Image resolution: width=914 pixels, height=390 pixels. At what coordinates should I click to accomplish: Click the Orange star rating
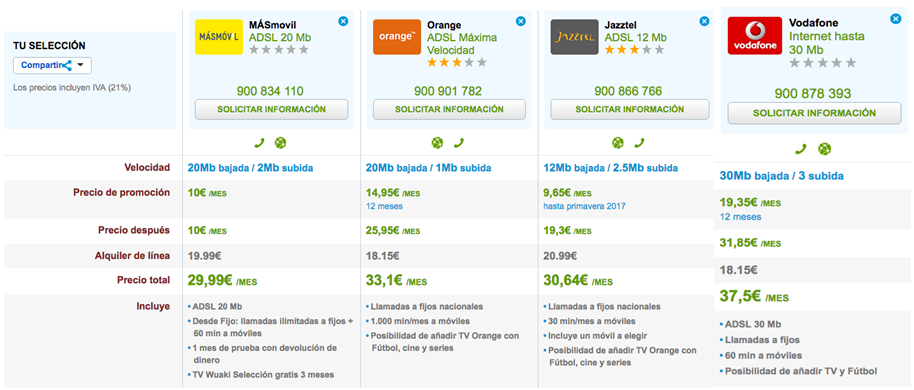[456, 62]
